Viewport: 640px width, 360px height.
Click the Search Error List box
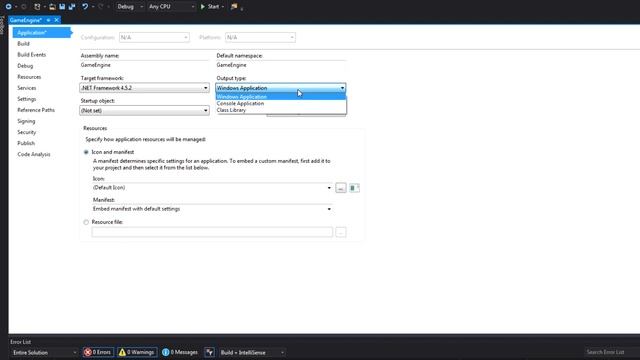click(611, 352)
